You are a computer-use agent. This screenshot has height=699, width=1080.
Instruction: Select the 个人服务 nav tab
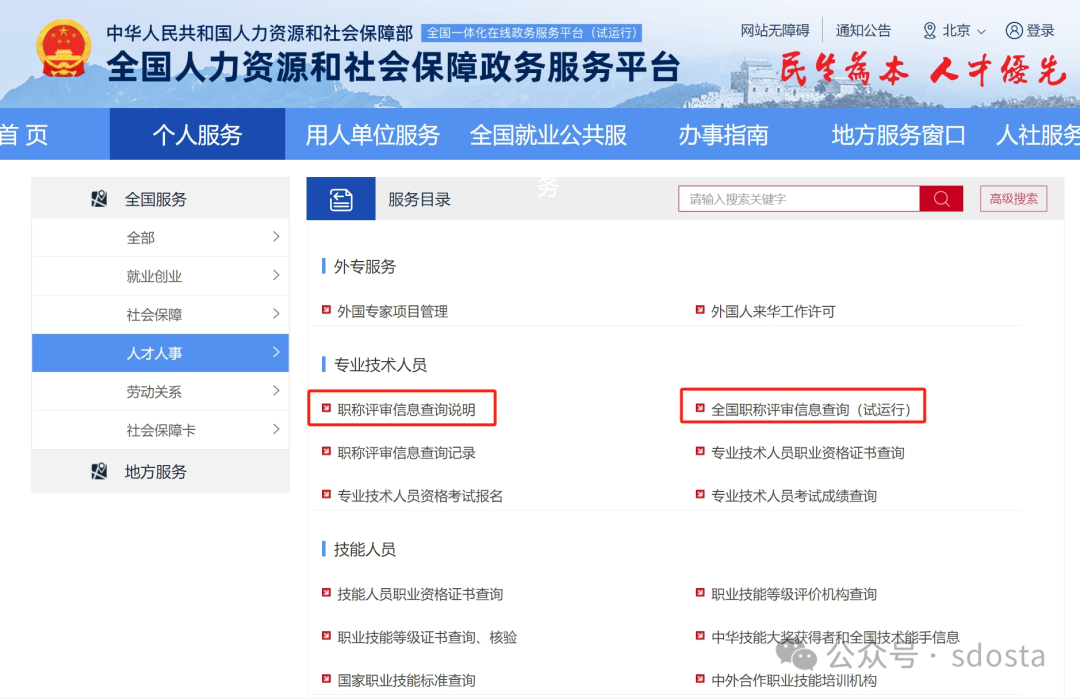pos(197,134)
